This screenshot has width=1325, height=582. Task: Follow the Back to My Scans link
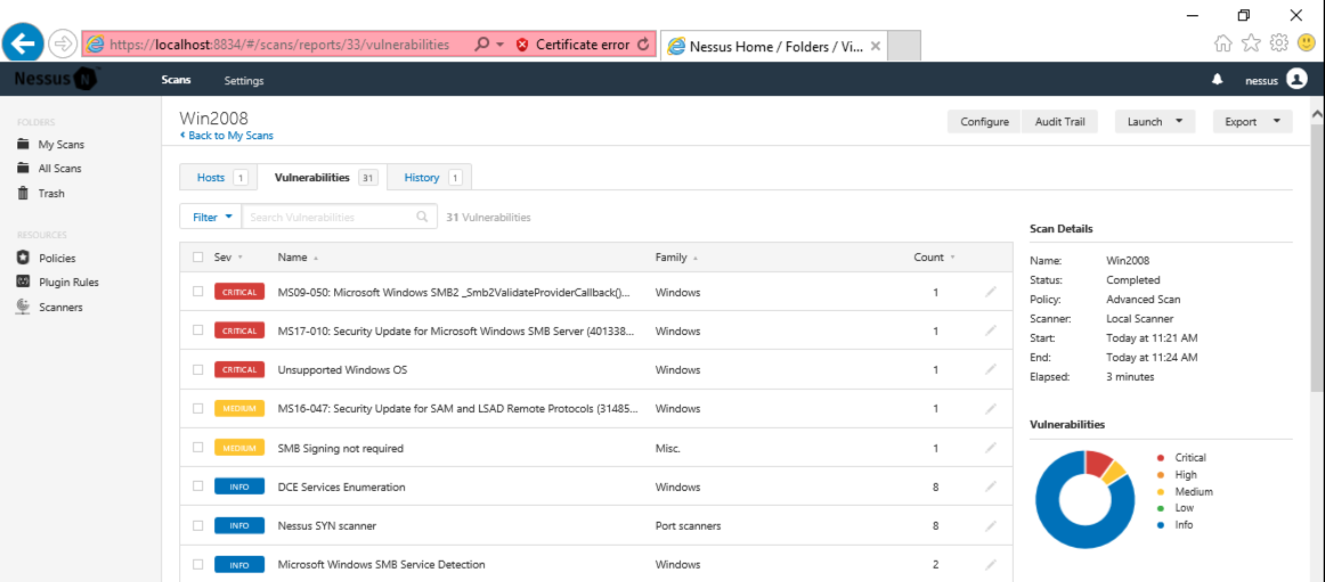pos(227,136)
